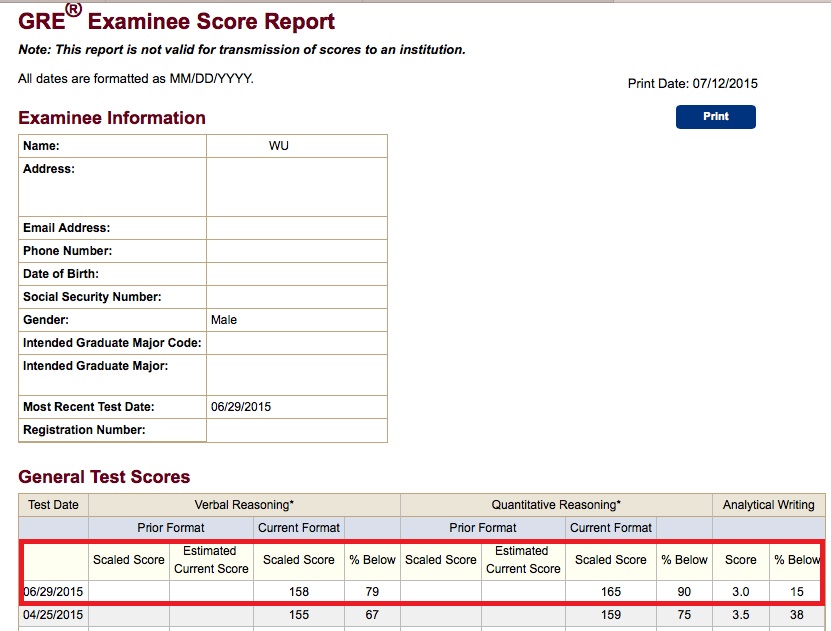This screenshot has width=831, height=631.
Task: Select analytical writing percent below 15
Action: 797,592
